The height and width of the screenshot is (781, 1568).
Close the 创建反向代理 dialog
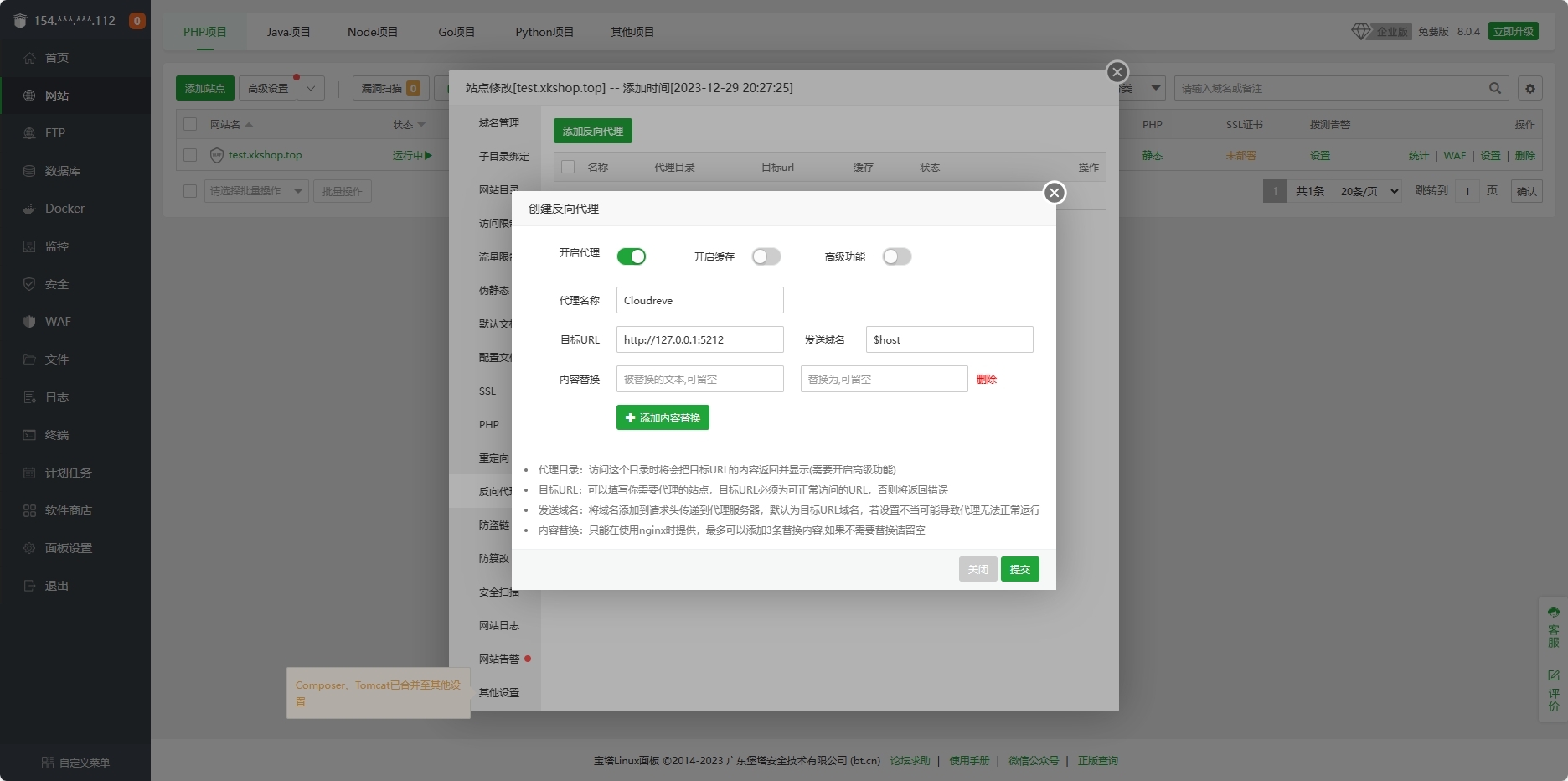tap(1055, 193)
